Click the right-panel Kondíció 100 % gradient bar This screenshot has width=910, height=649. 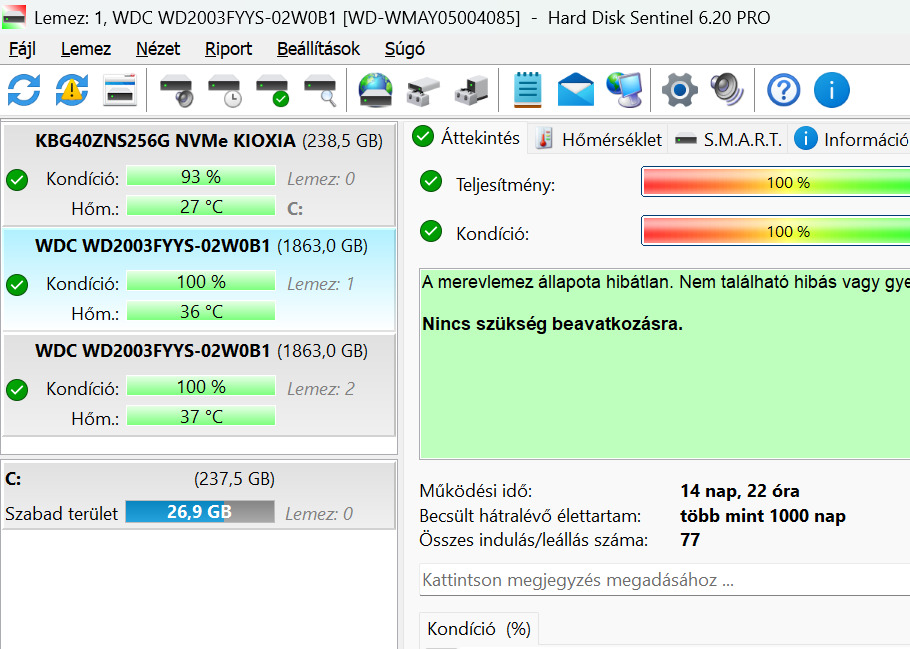click(776, 232)
